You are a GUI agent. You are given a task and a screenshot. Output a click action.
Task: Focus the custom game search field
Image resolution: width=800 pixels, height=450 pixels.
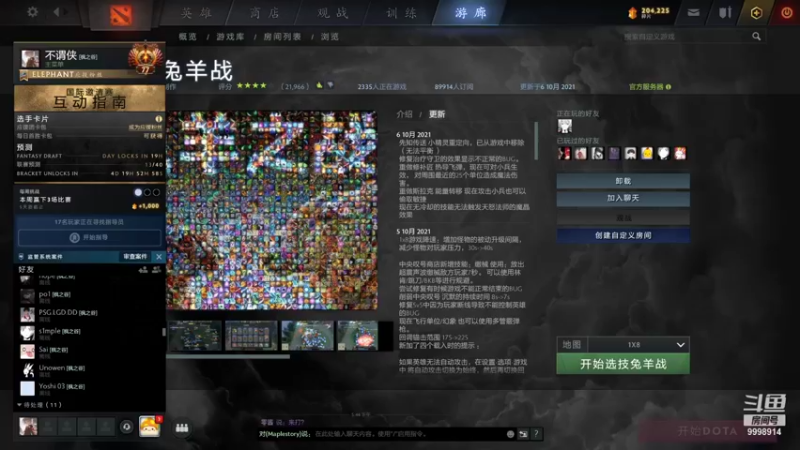(x=685, y=37)
